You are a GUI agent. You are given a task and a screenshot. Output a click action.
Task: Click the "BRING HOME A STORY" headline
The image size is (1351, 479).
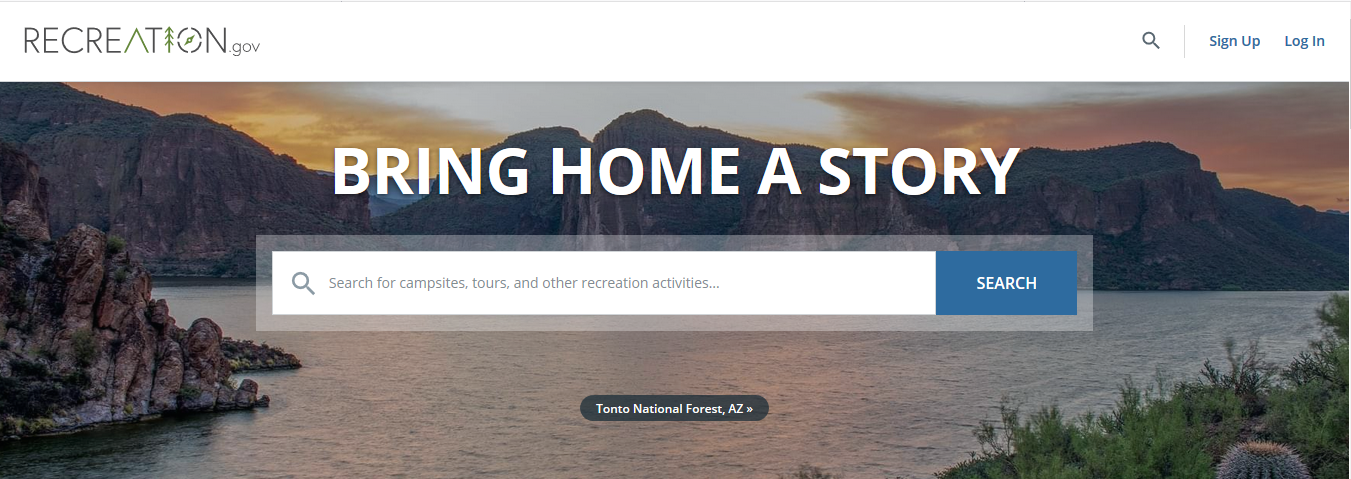coord(675,171)
